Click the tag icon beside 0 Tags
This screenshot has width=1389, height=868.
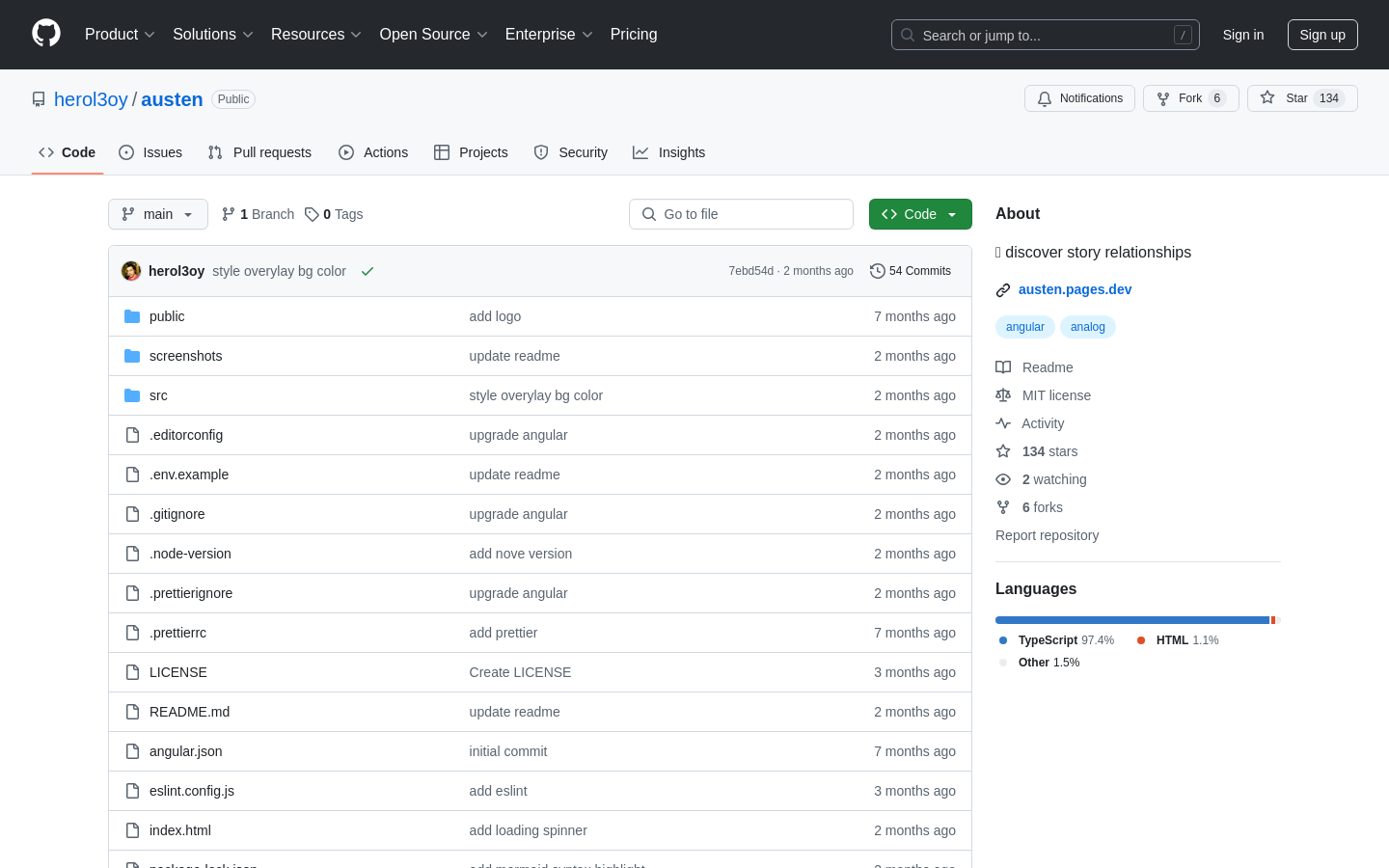pos(312,214)
